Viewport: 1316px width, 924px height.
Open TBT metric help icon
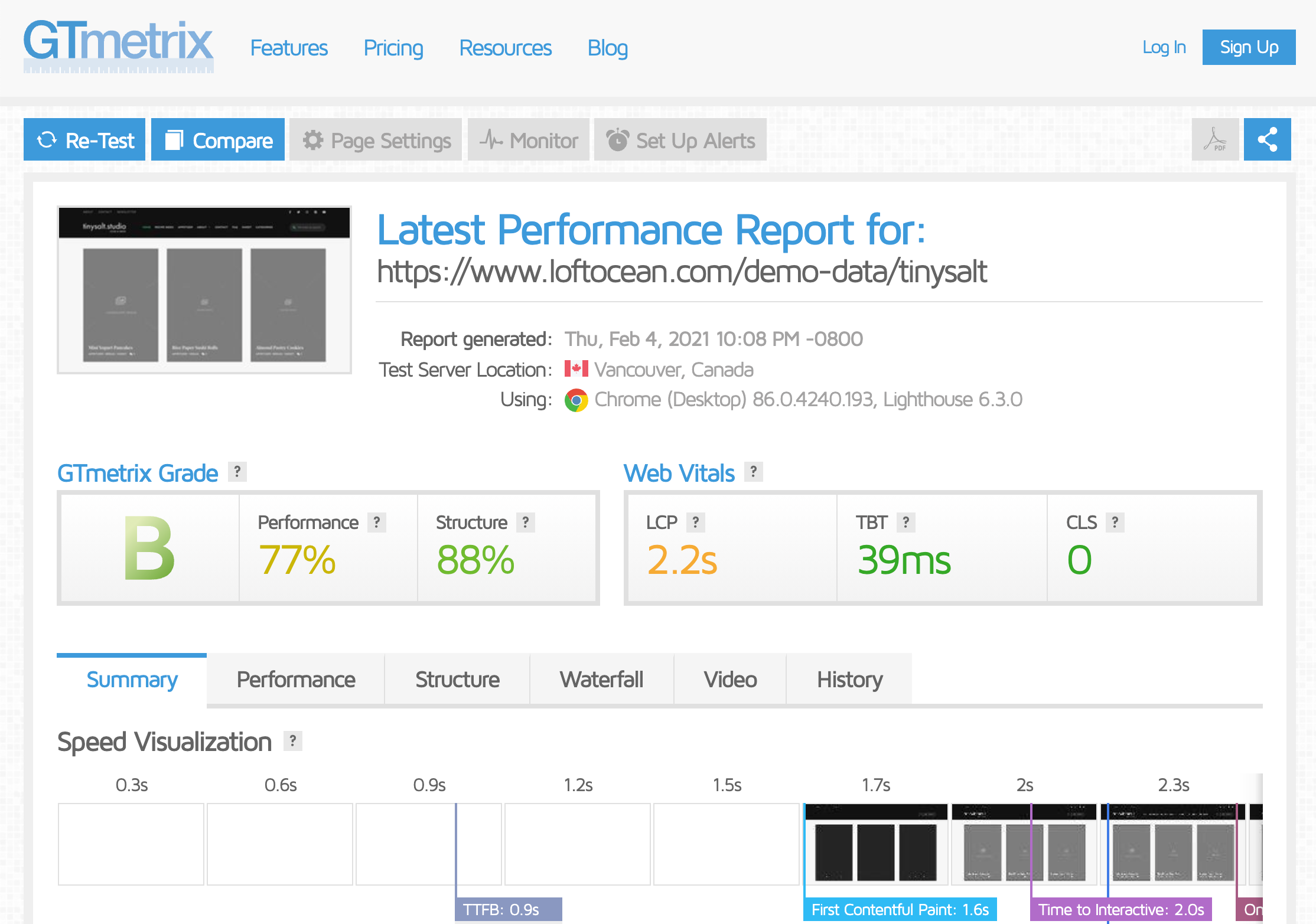pos(905,523)
